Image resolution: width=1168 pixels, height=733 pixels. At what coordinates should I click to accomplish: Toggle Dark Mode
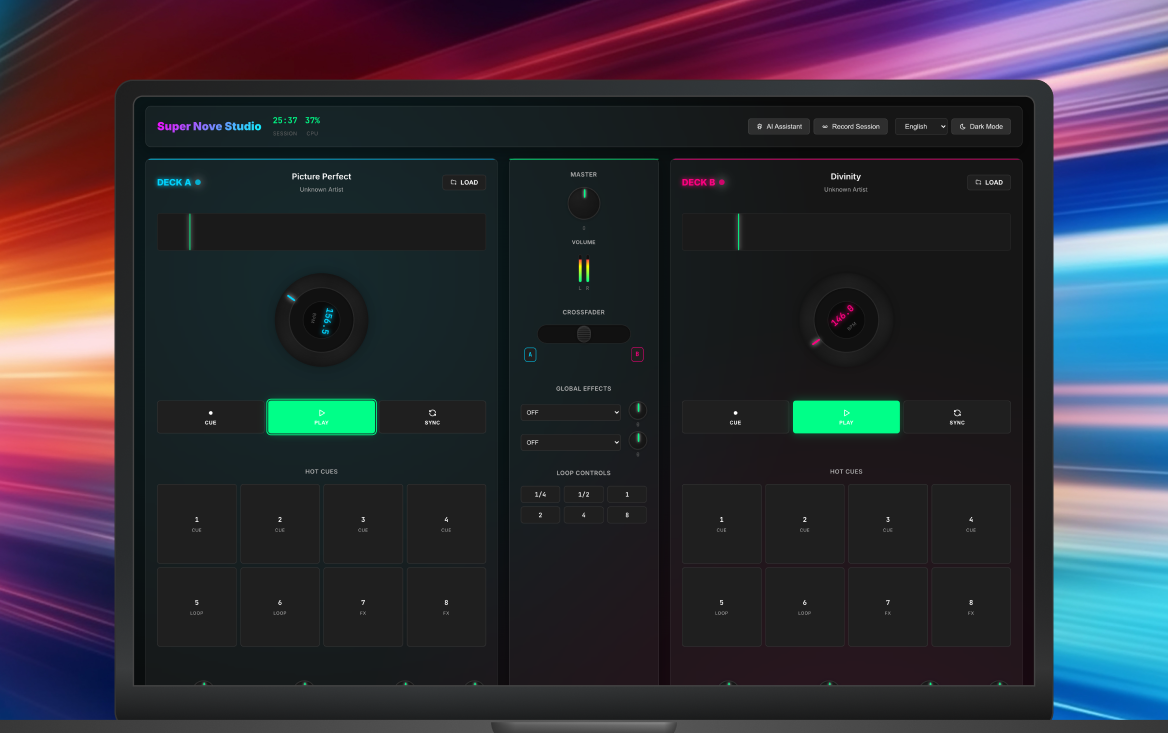pyautogui.click(x=980, y=127)
